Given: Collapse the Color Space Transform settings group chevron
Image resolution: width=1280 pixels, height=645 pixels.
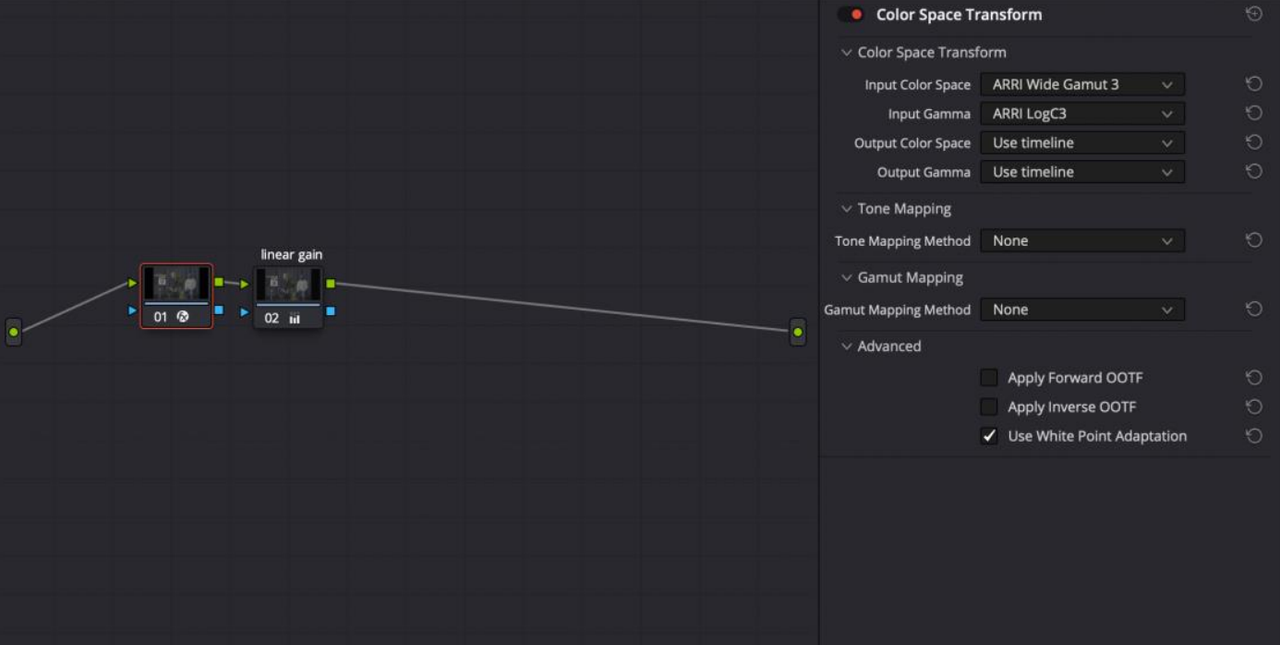Looking at the screenshot, I should tap(847, 53).
